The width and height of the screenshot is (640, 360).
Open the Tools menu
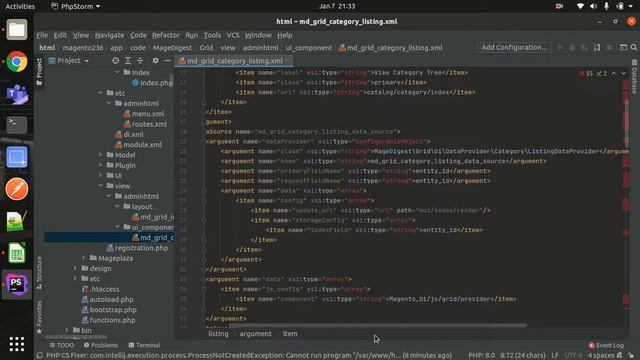tap(212, 35)
